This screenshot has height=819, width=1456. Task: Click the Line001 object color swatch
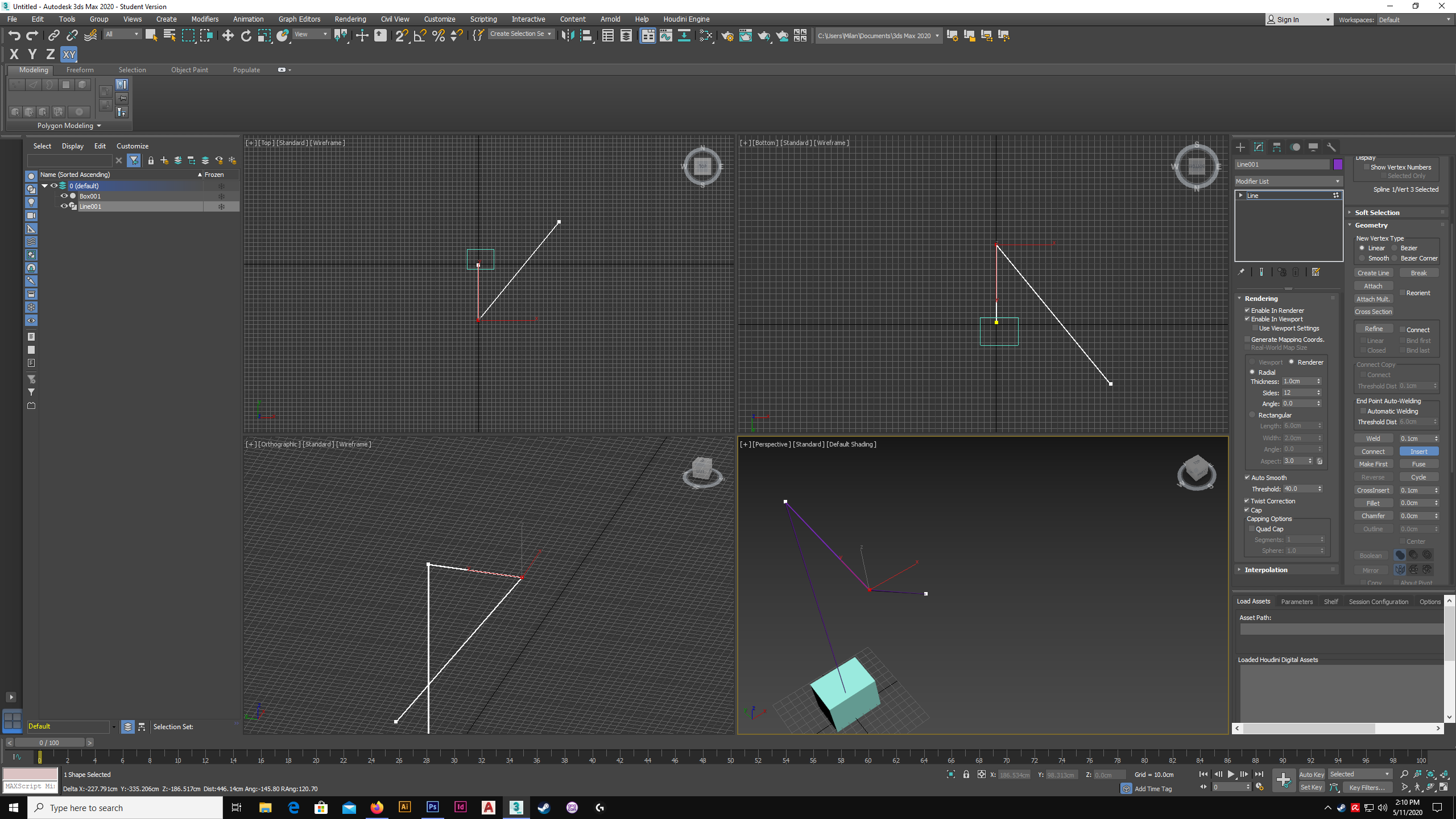(1338, 164)
